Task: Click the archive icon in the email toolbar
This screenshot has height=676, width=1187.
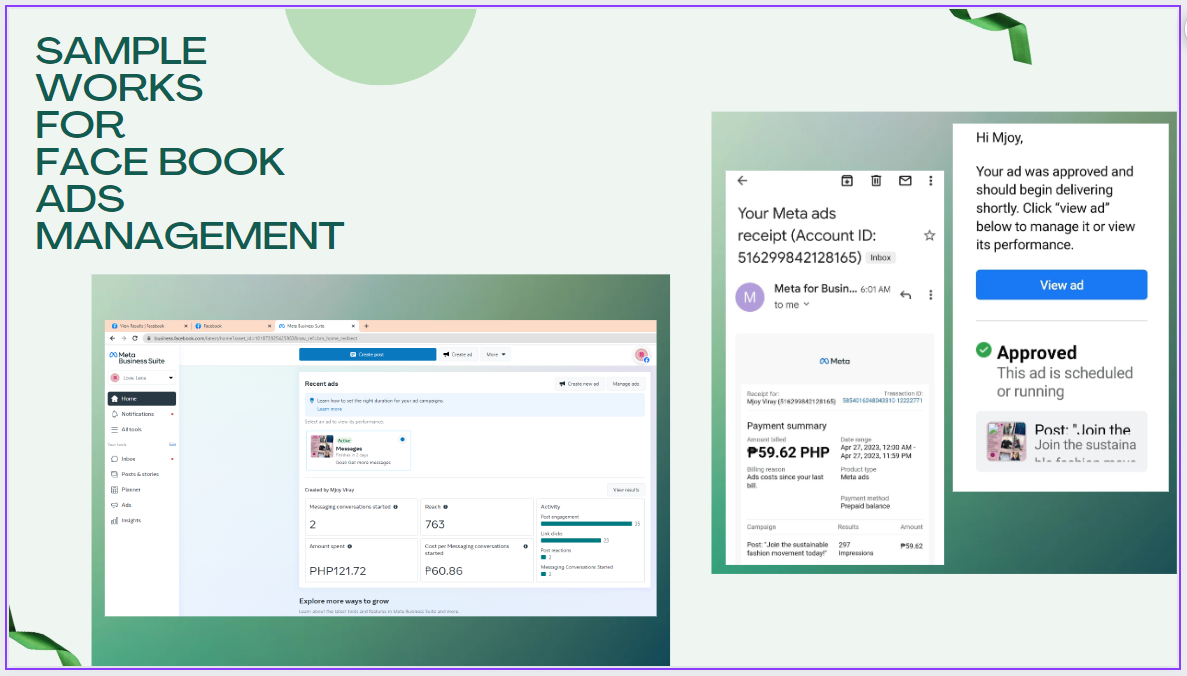Action: [x=847, y=180]
